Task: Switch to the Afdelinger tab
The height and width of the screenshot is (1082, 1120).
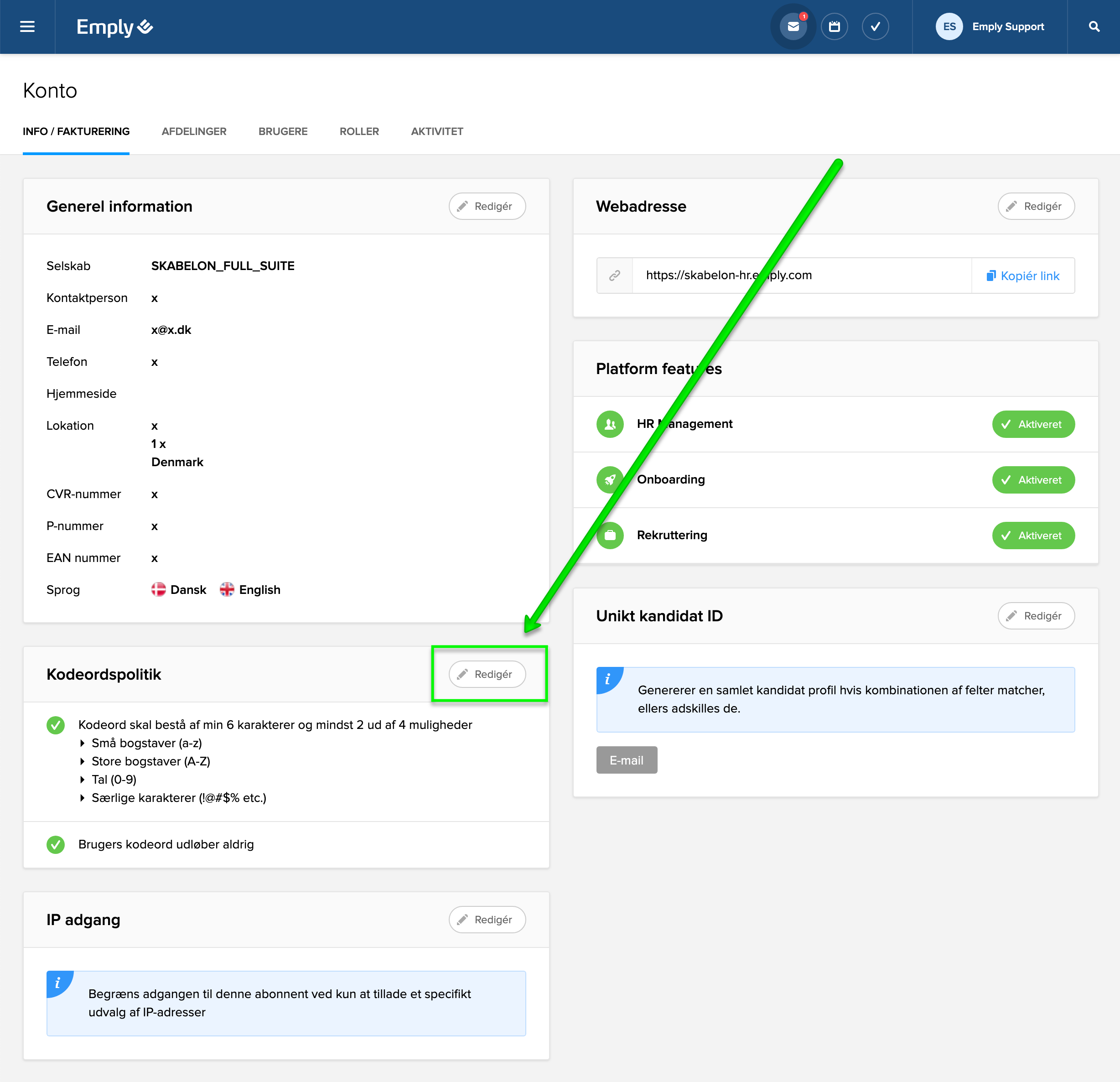Action: [x=194, y=131]
